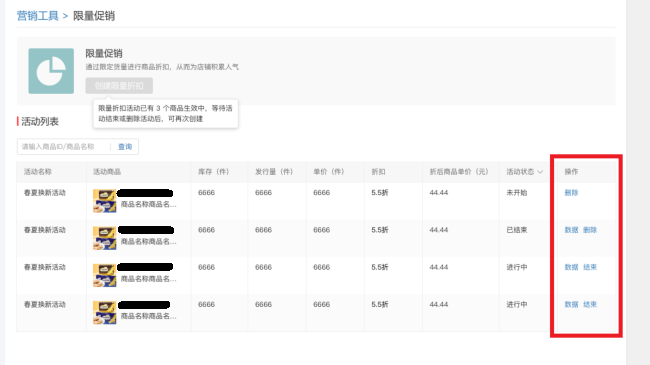Click the 折扣 column header

click(x=378, y=171)
